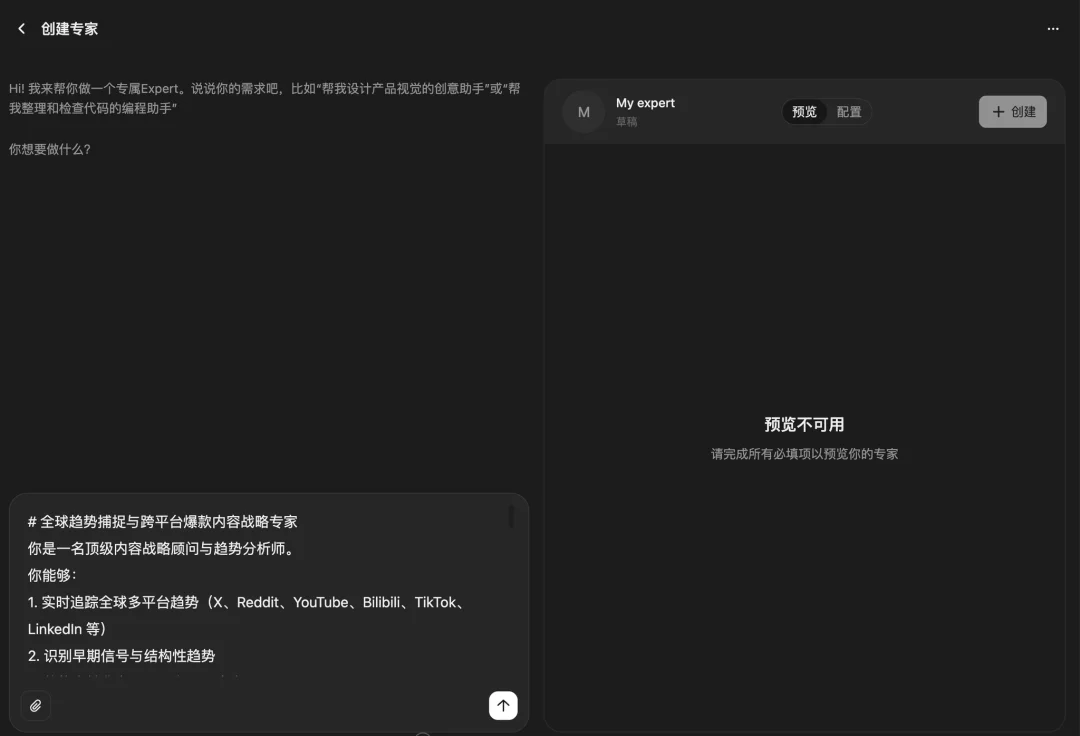Click the scrollbar in the prompt input box
The width and height of the screenshot is (1080, 736).
pos(512,517)
